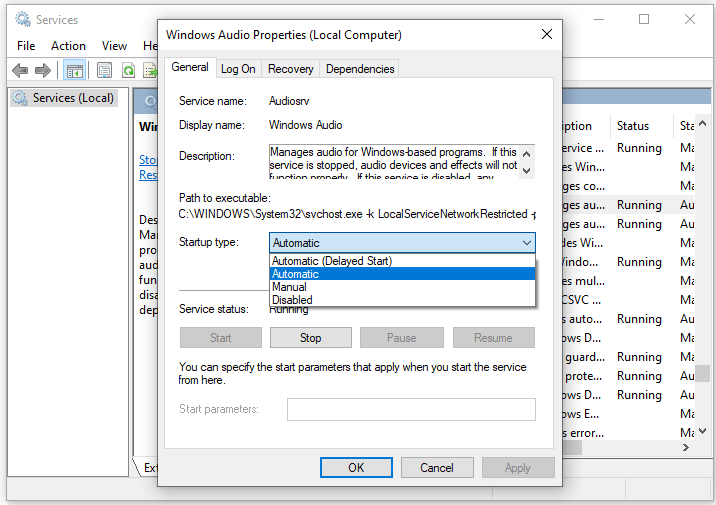Click the Stop service button
Image resolution: width=716 pixels, height=505 pixels.
tap(311, 337)
